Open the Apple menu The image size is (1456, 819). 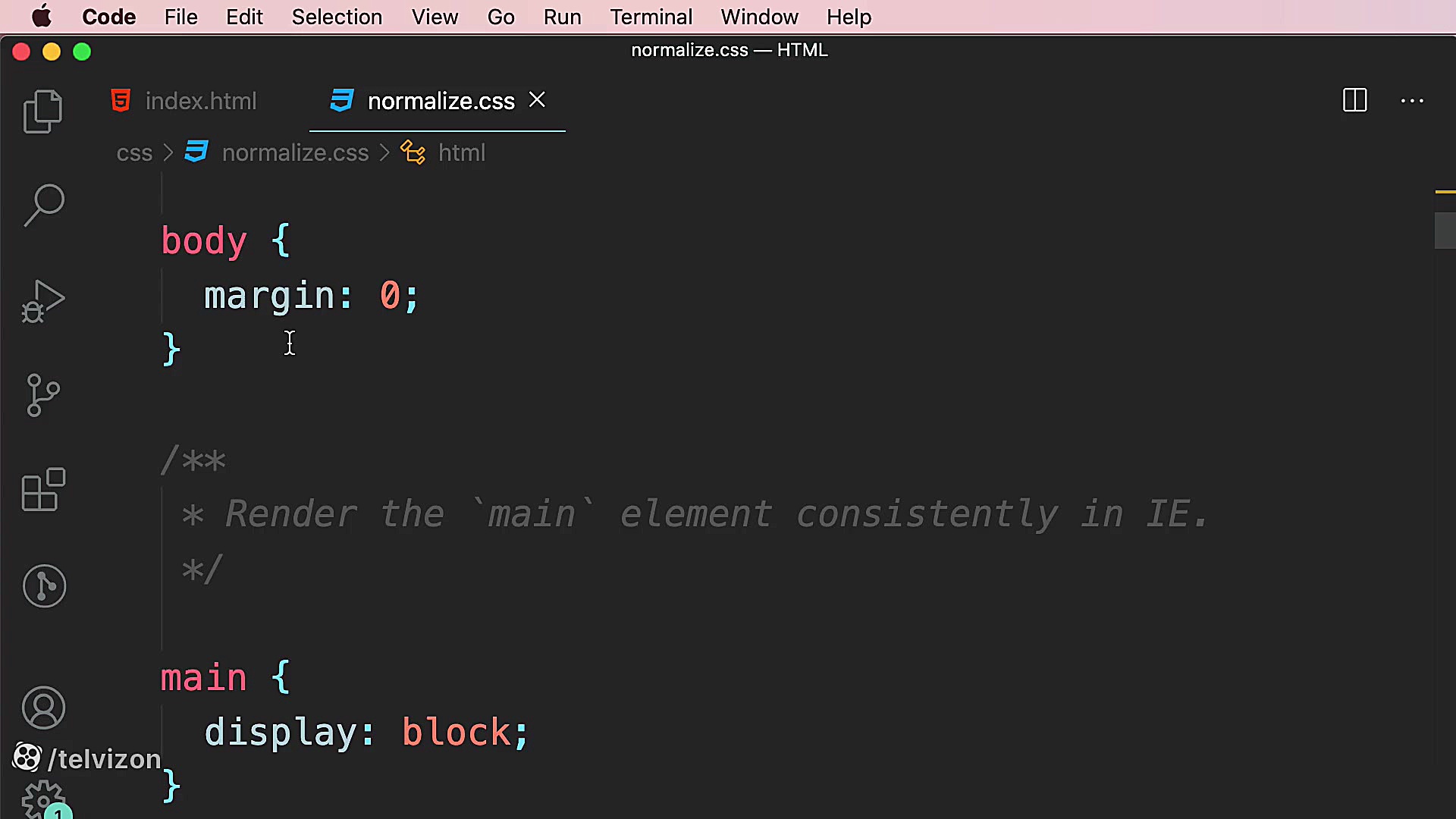(x=42, y=17)
